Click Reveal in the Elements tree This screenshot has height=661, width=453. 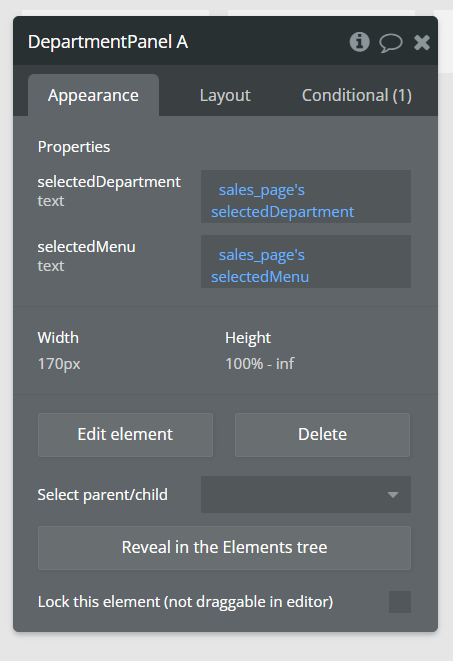224,548
